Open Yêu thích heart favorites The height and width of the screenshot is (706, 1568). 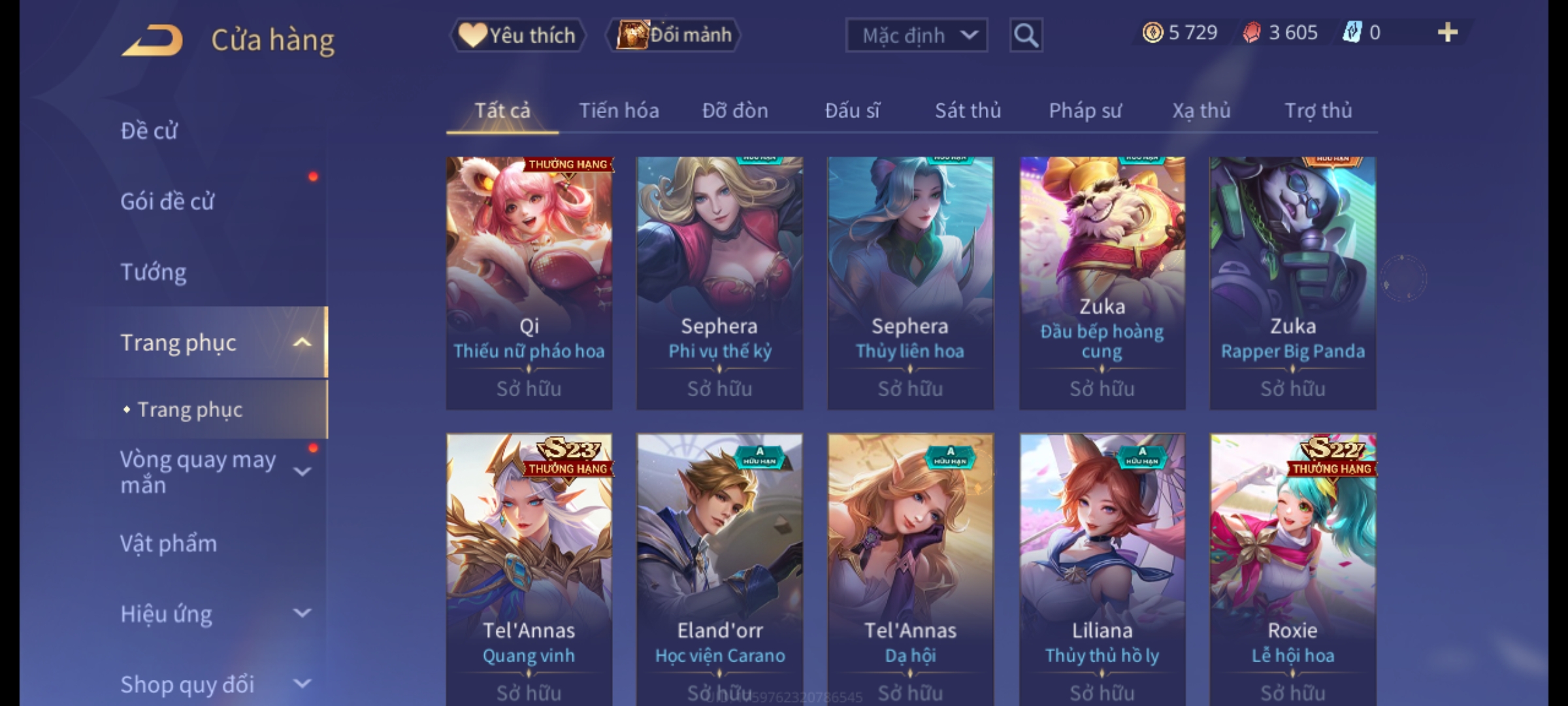517,35
